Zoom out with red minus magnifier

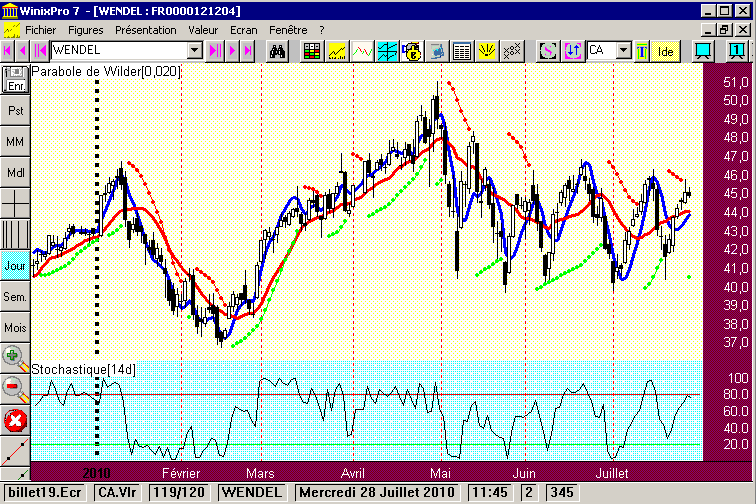15,389
